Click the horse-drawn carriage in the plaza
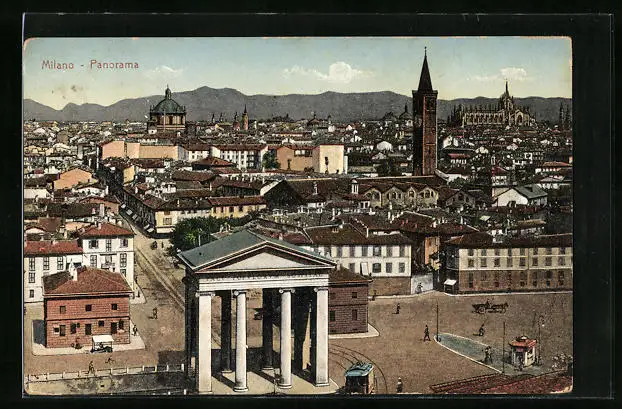The image size is (622, 409). pyautogui.click(x=490, y=307)
